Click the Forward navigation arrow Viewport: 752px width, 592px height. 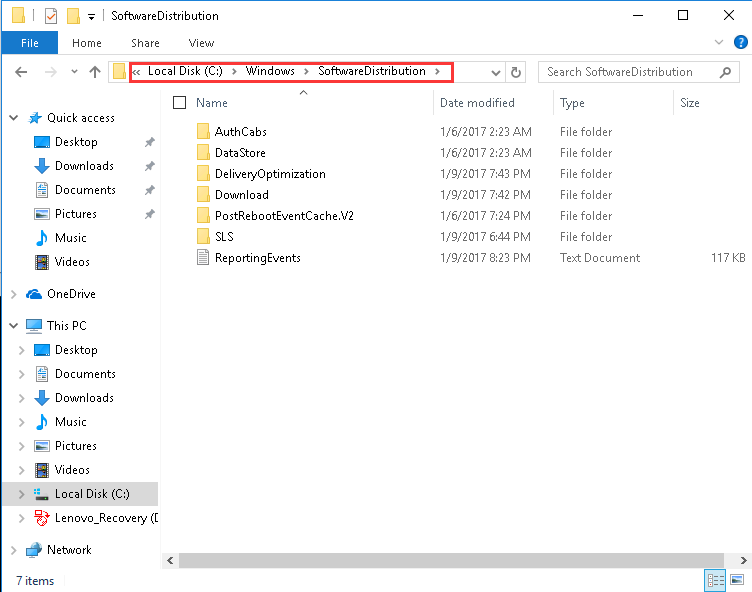50,72
